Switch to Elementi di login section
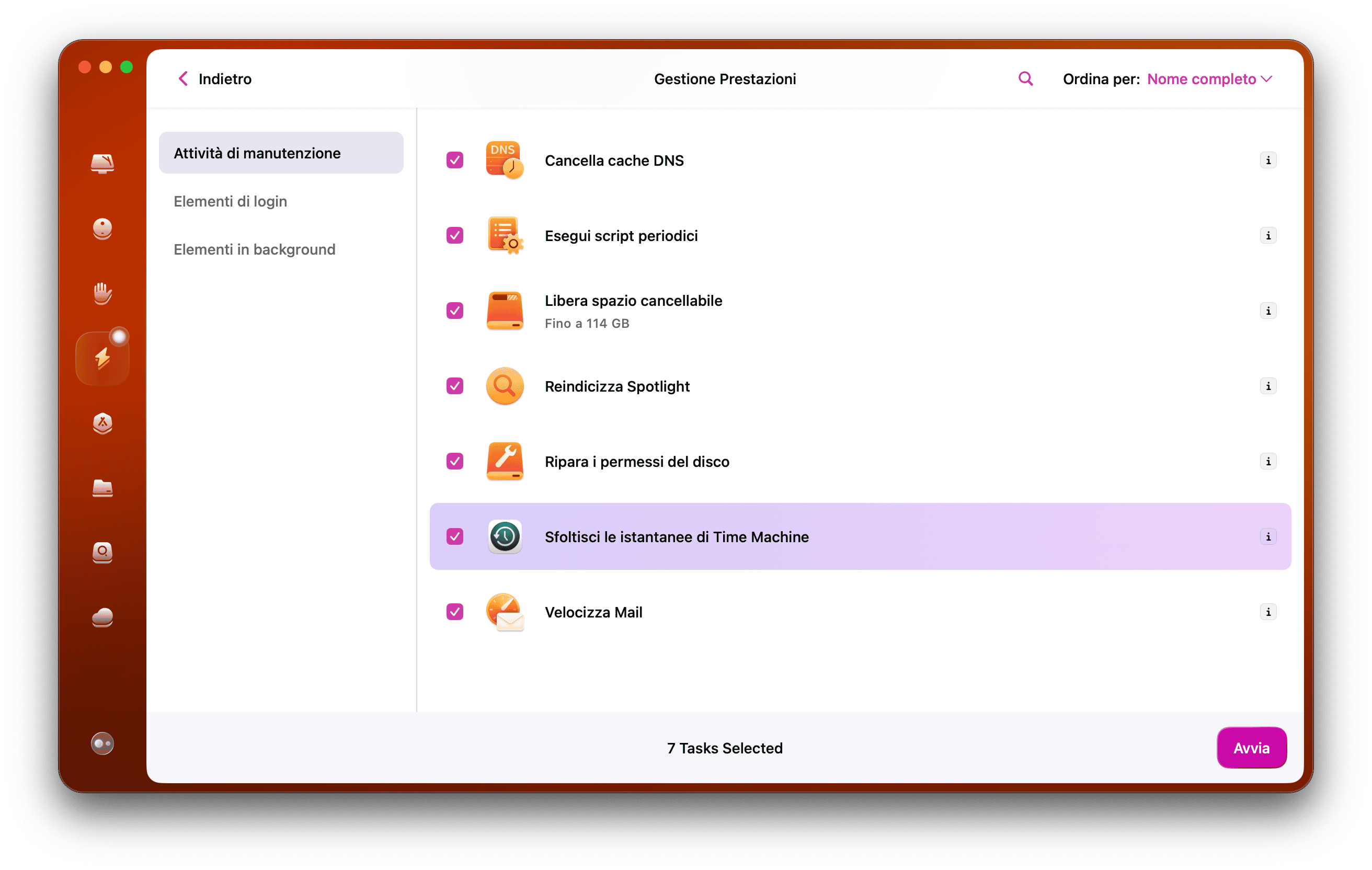This screenshot has width=1372, height=870. [230, 201]
